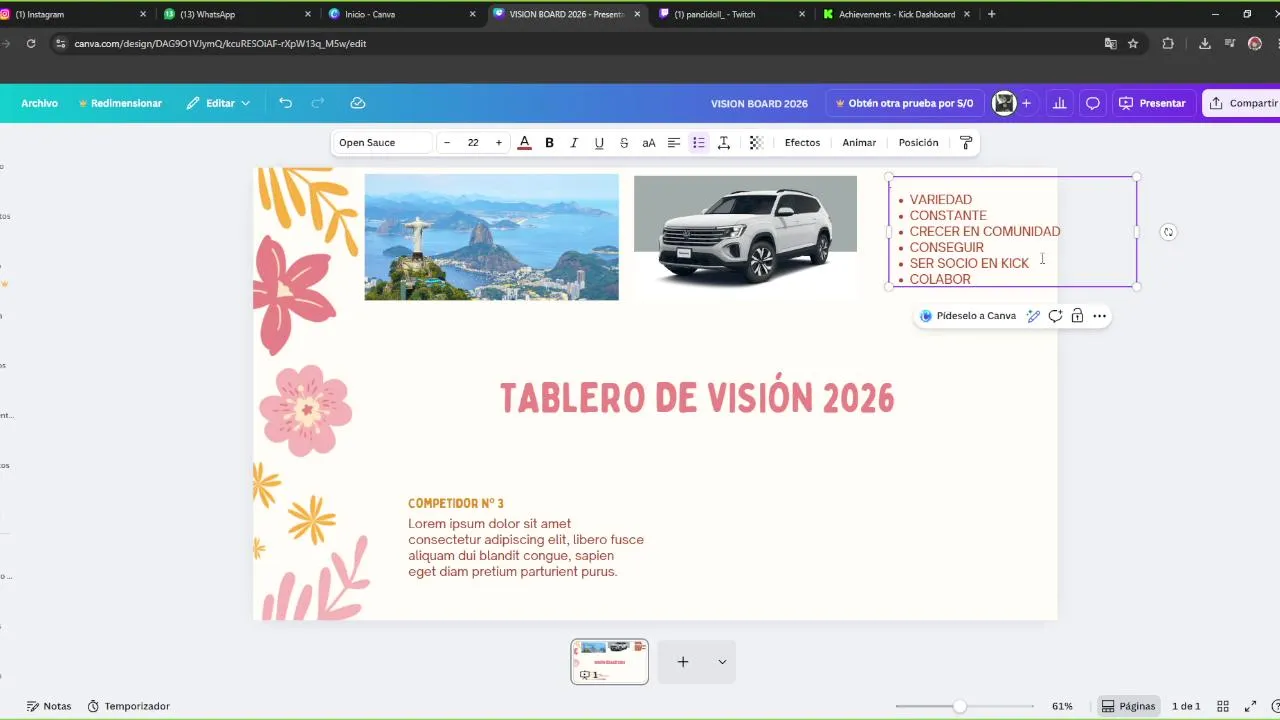Click the copy style paint roller icon
1280x720 pixels.
(x=966, y=143)
